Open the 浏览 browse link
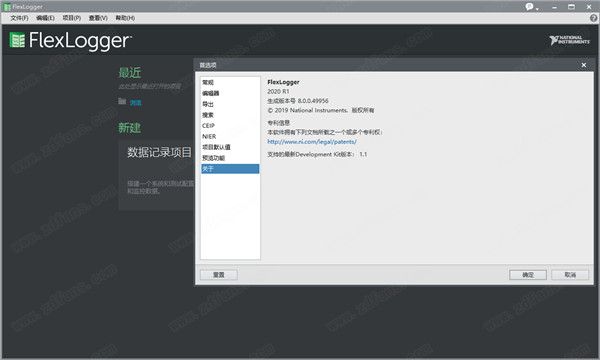 coord(135,103)
